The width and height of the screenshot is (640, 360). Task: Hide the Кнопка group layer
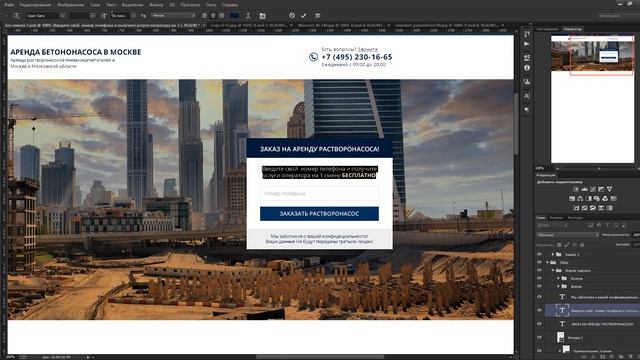point(539,278)
